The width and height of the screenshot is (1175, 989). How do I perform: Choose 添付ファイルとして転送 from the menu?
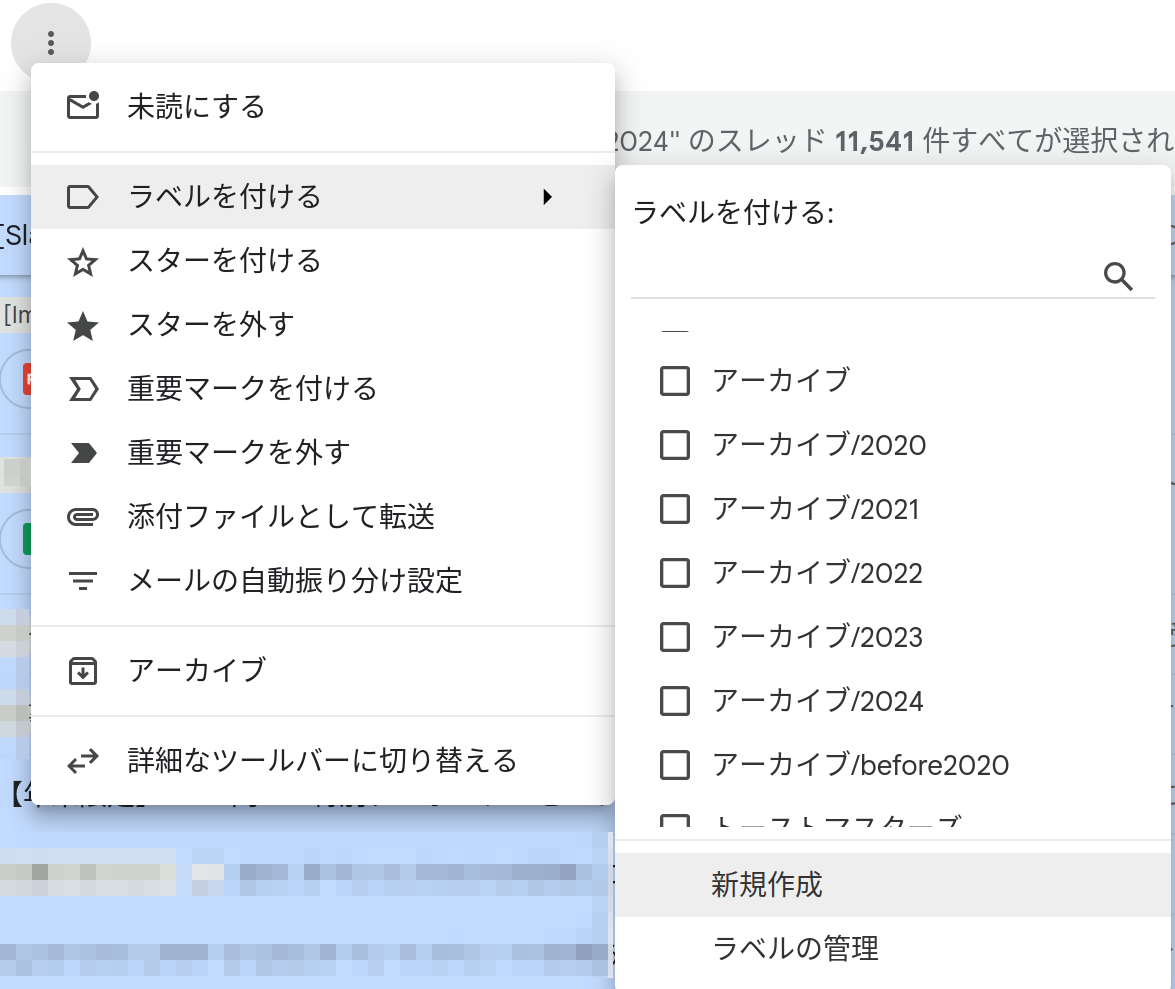click(x=281, y=517)
